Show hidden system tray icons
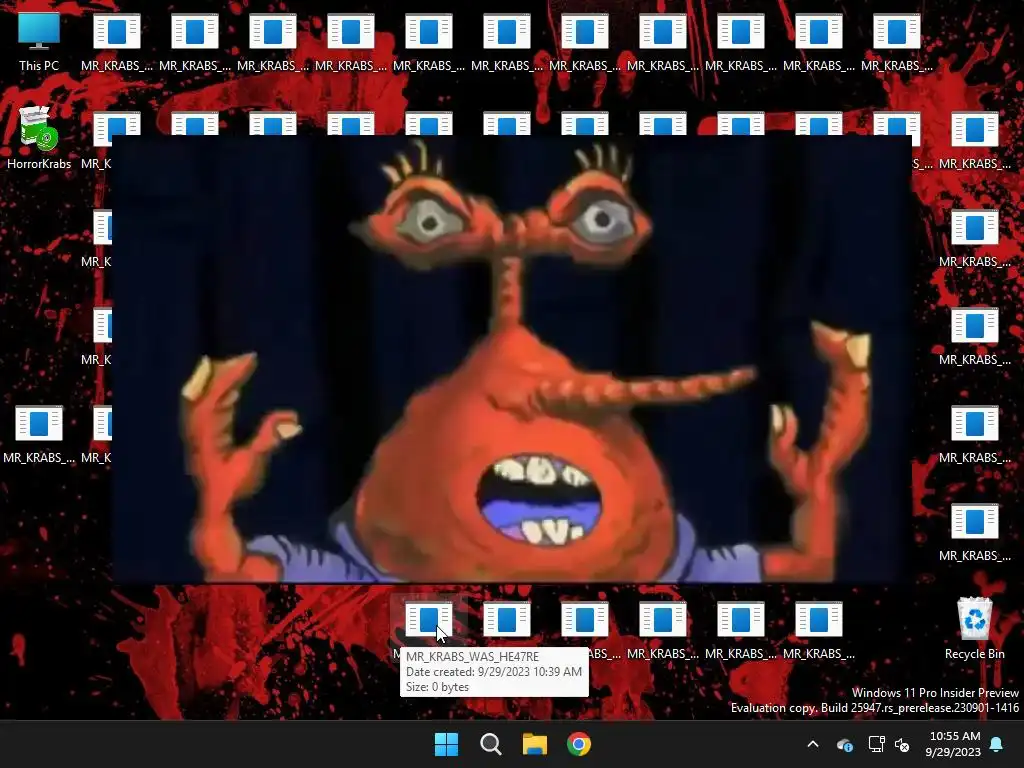 click(x=813, y=744)
